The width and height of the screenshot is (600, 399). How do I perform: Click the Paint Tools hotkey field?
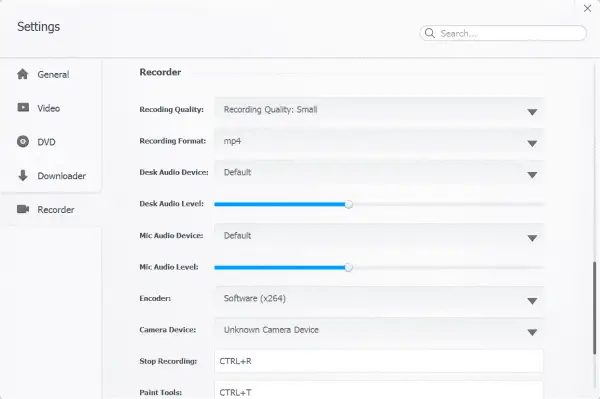coord(379,390)
